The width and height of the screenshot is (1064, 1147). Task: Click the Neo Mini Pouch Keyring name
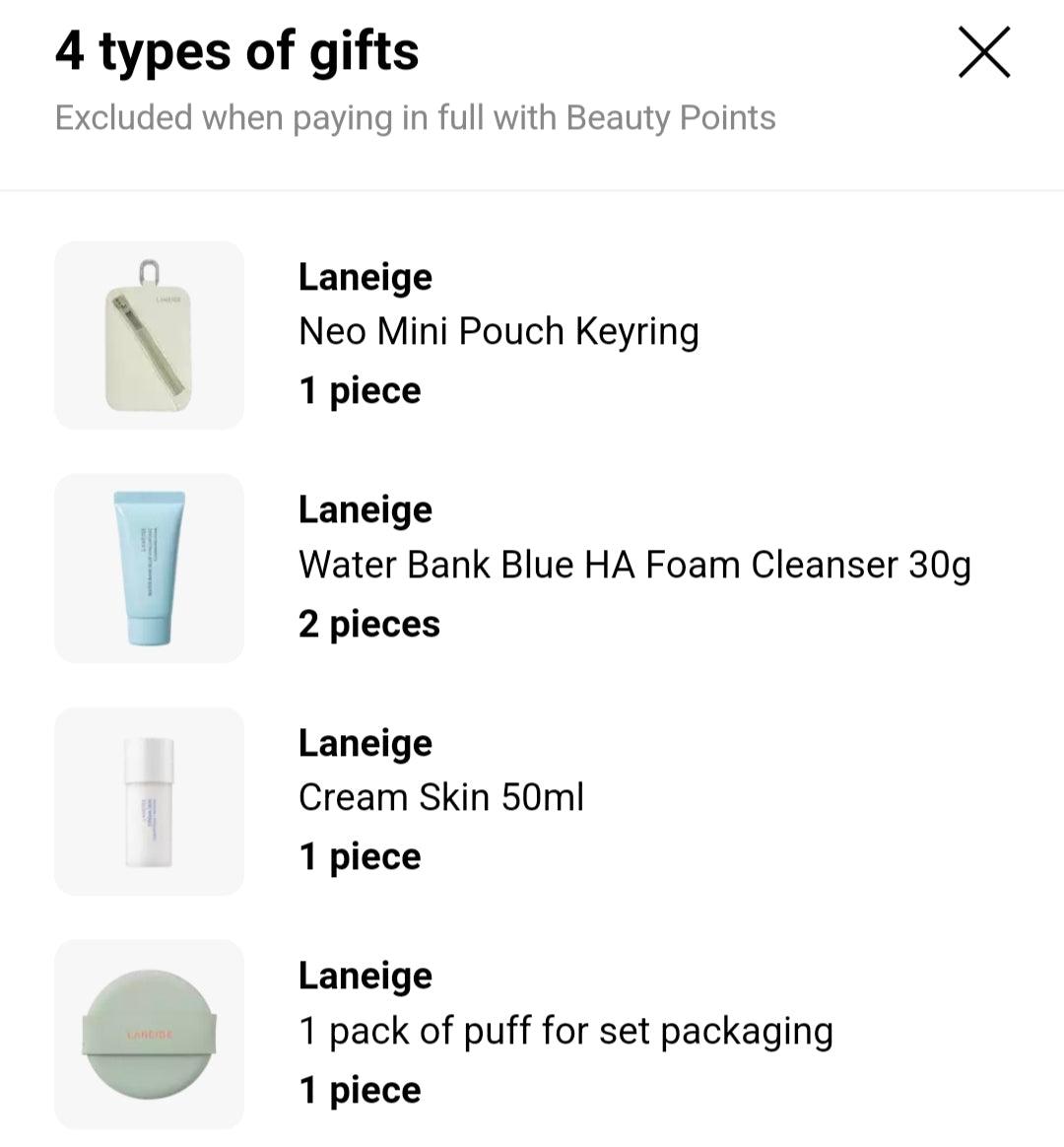(499, 332)
